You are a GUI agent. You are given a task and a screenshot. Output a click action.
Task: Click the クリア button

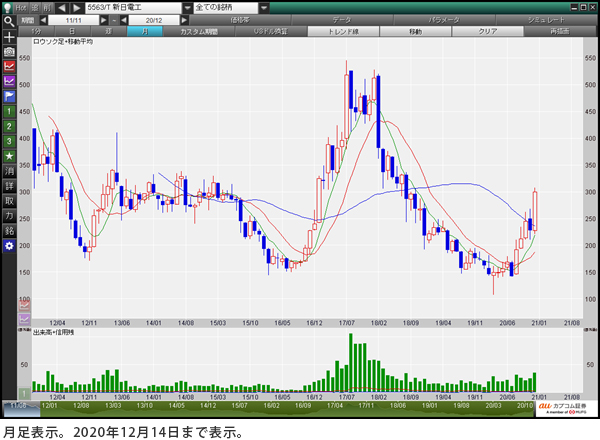point(488,31)
